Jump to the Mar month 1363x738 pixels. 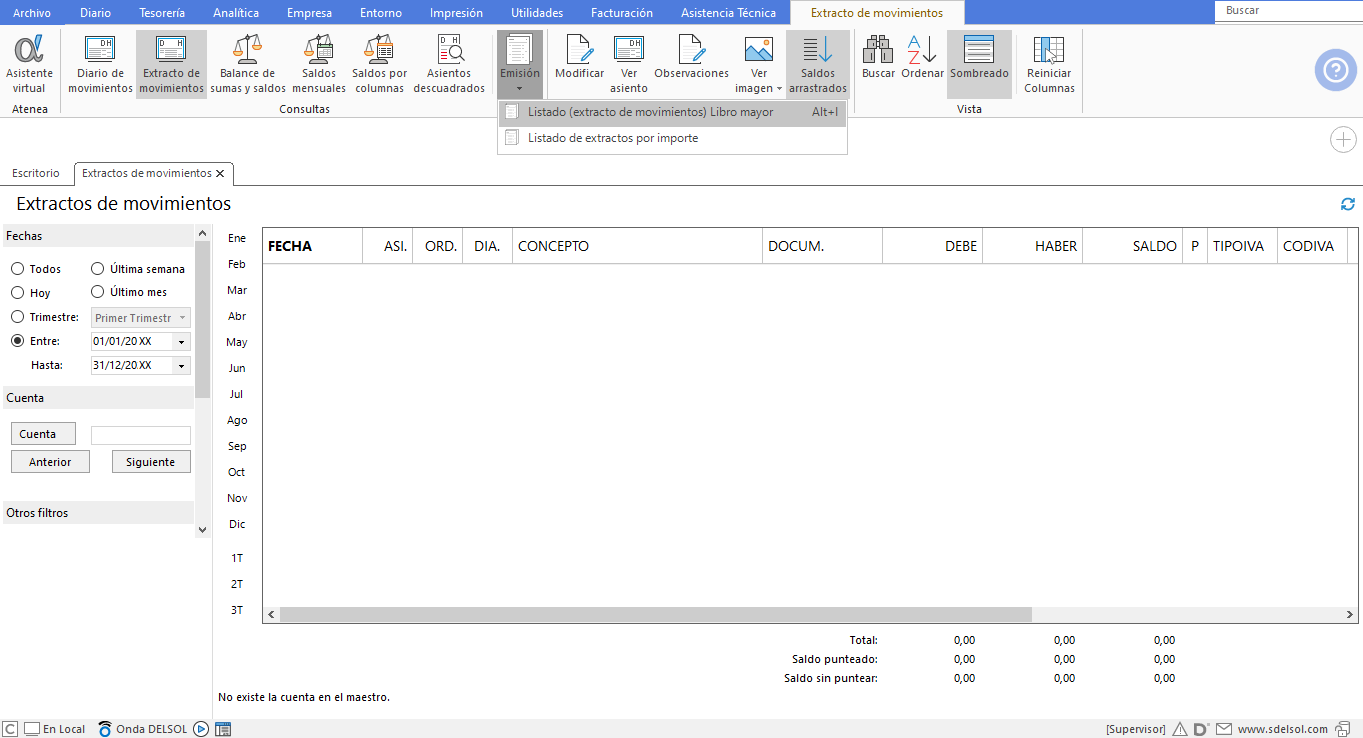click(237, 290)
